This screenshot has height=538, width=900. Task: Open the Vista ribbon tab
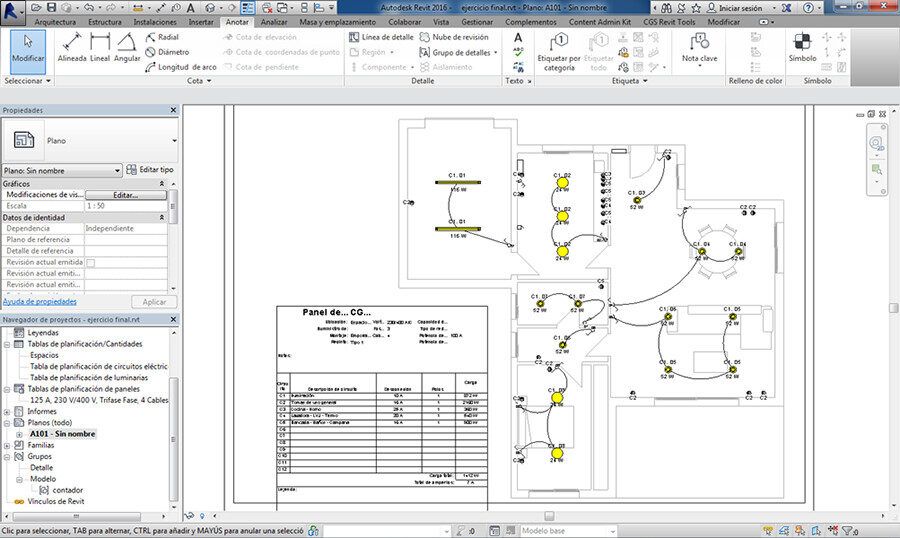click(x=440, y=21)
